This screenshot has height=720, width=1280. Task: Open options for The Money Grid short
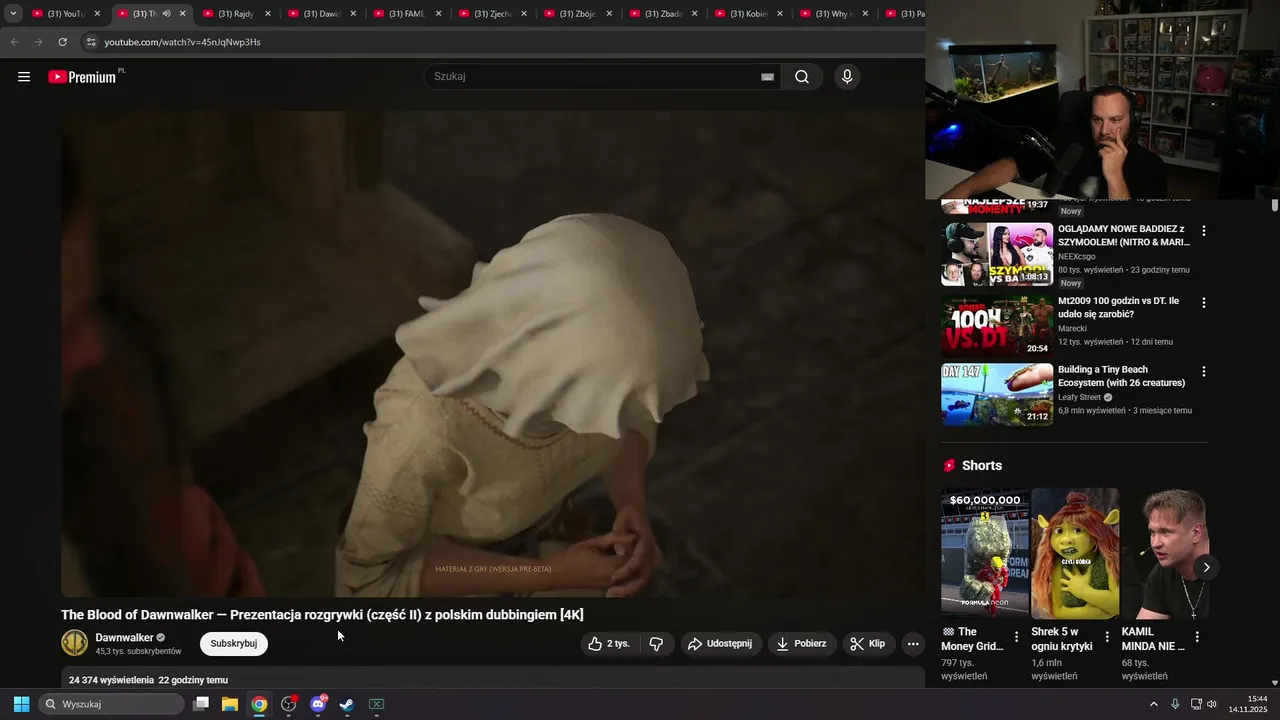(x=1016, y=637)
